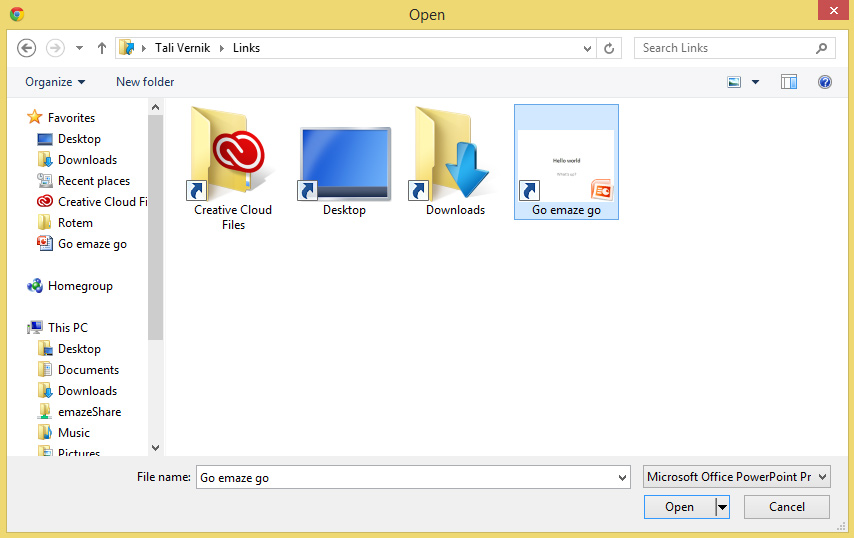The width and height of the screenshot is (854, 538).
Task: Select the Go emaze go presentation thumbnail
Action: coord(566,162)
